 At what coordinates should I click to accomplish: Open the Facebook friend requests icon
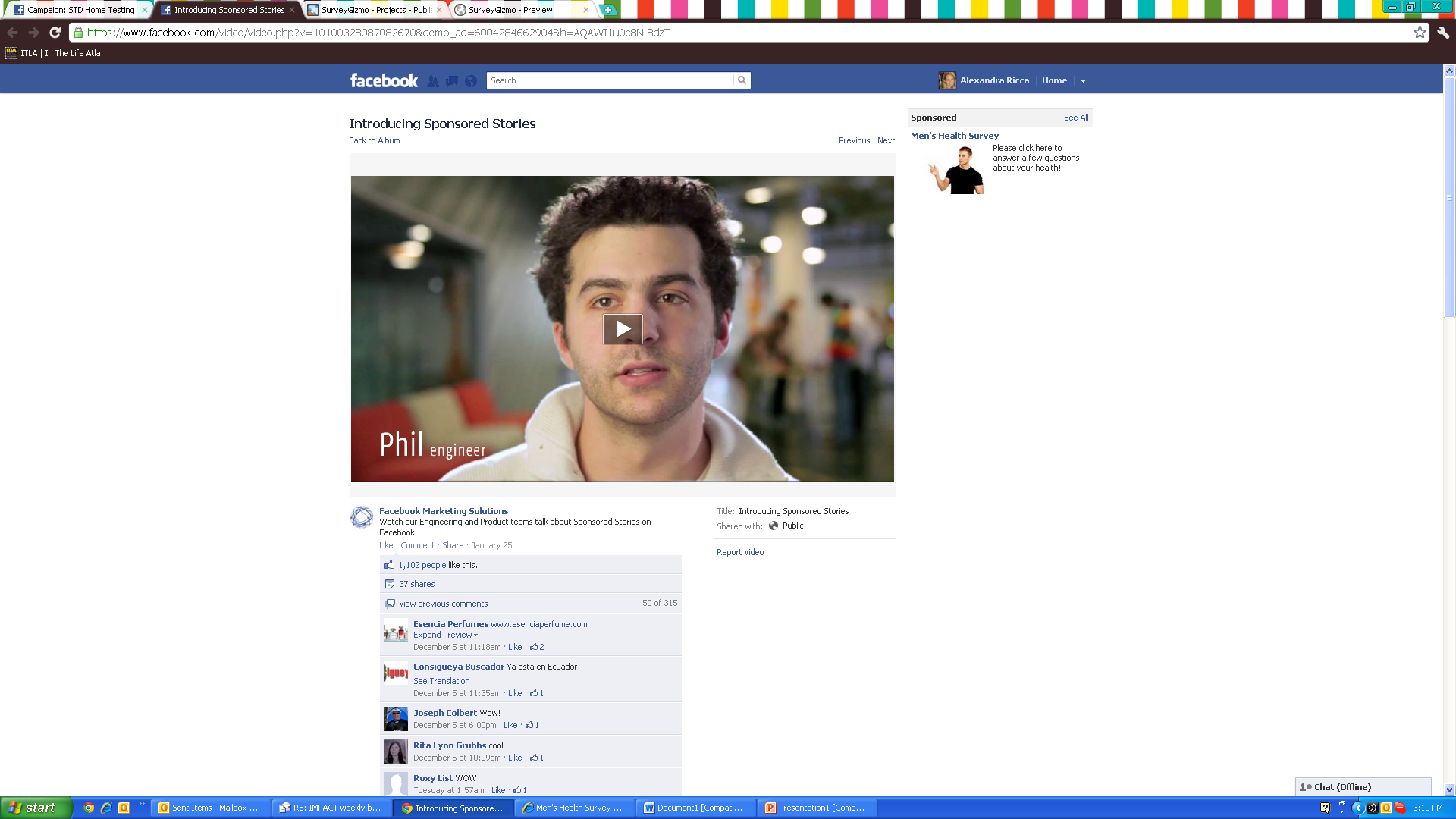[433, 81]
